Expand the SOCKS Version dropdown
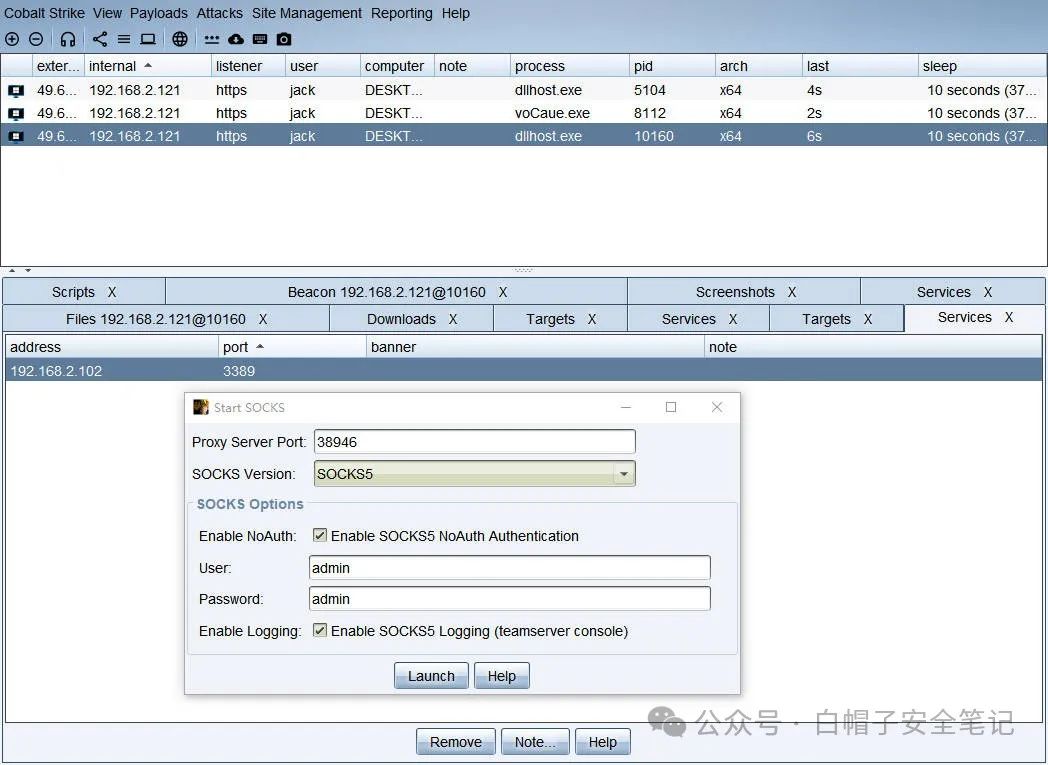Image resolution: width=1048 pixels, height=765 pixels. coord(624,474)
